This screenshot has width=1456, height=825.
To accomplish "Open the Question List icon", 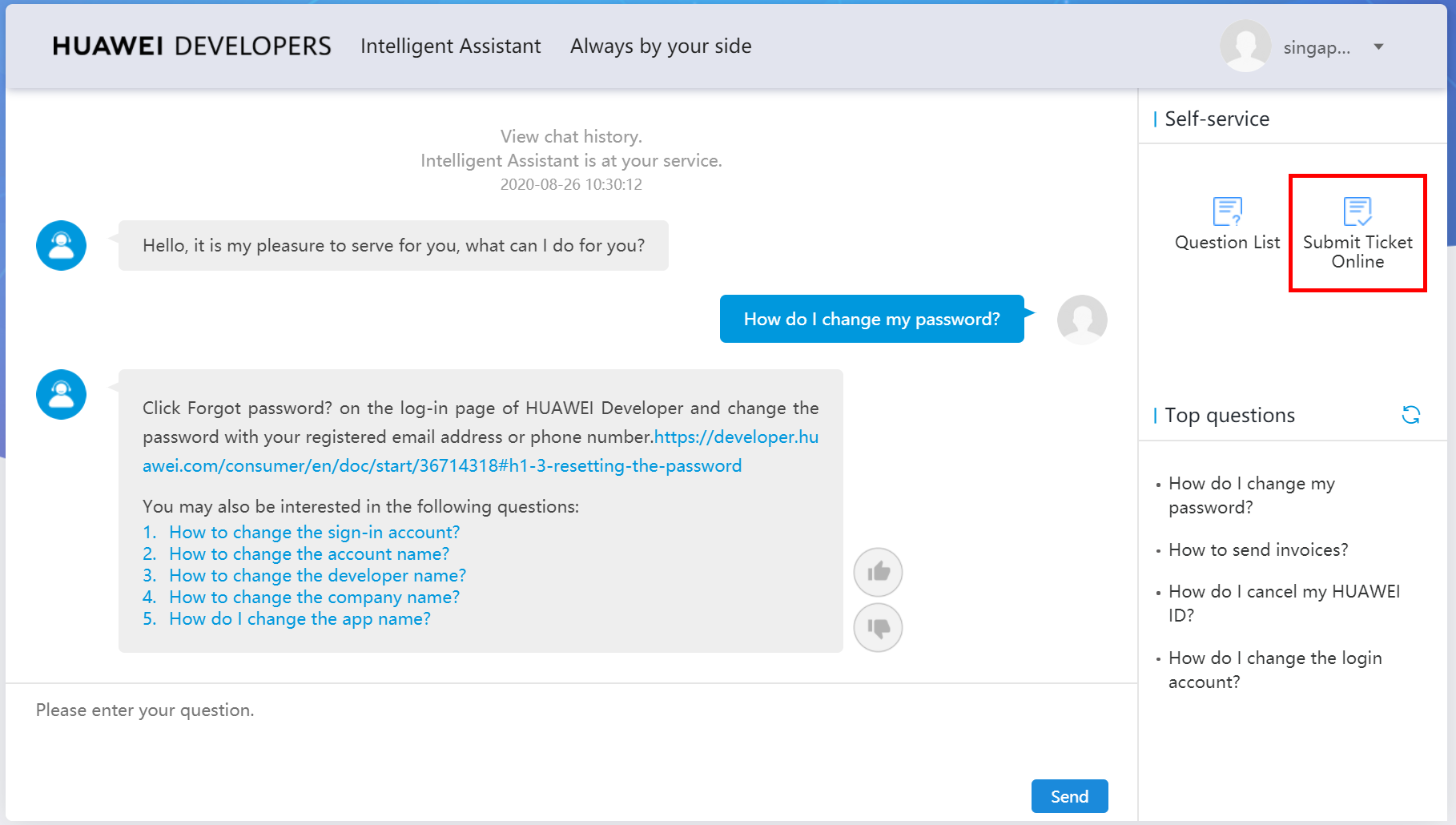I will pyautogui.click(x=1227, y=211).
